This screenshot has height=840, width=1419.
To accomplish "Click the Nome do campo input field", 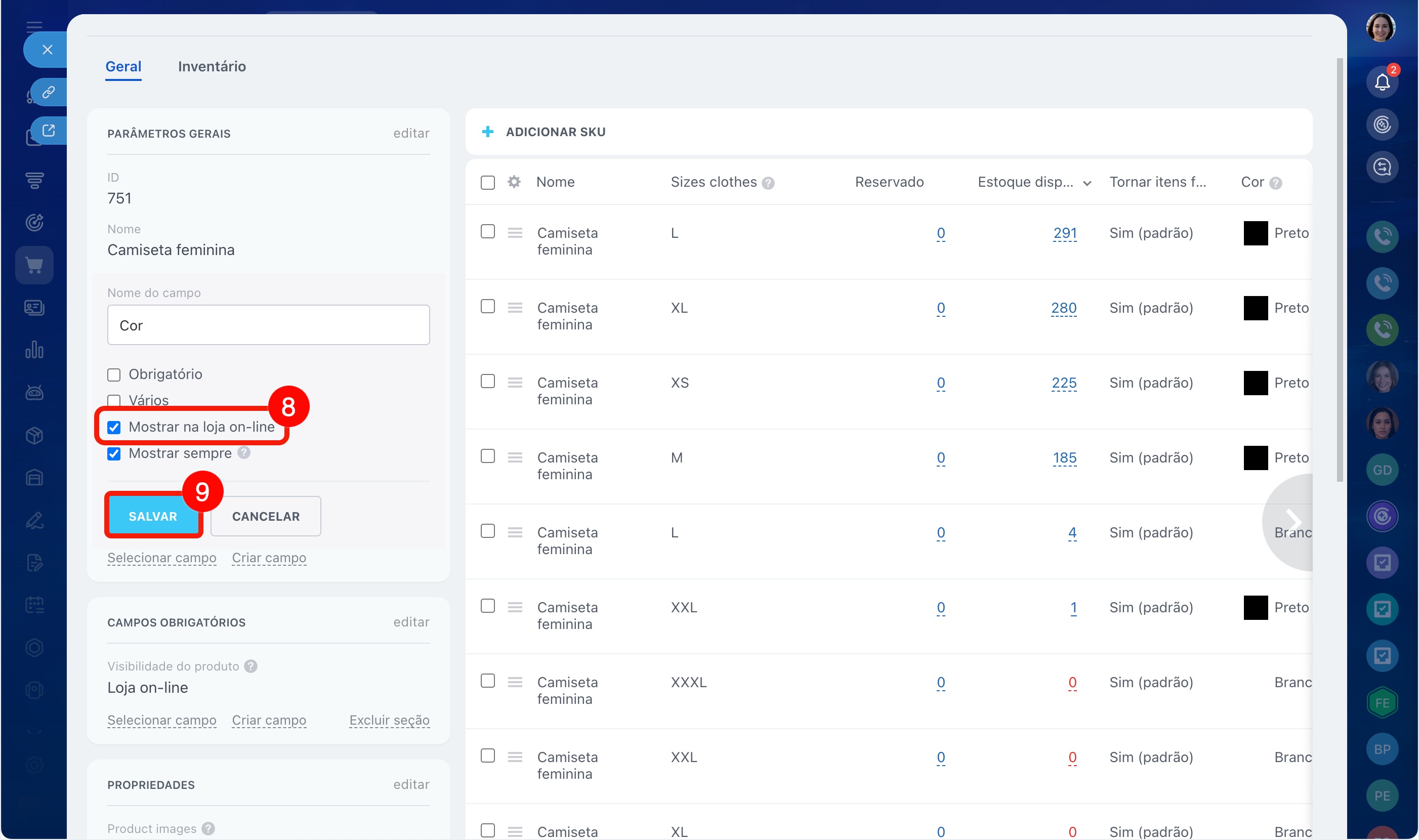I will [268, 325].
